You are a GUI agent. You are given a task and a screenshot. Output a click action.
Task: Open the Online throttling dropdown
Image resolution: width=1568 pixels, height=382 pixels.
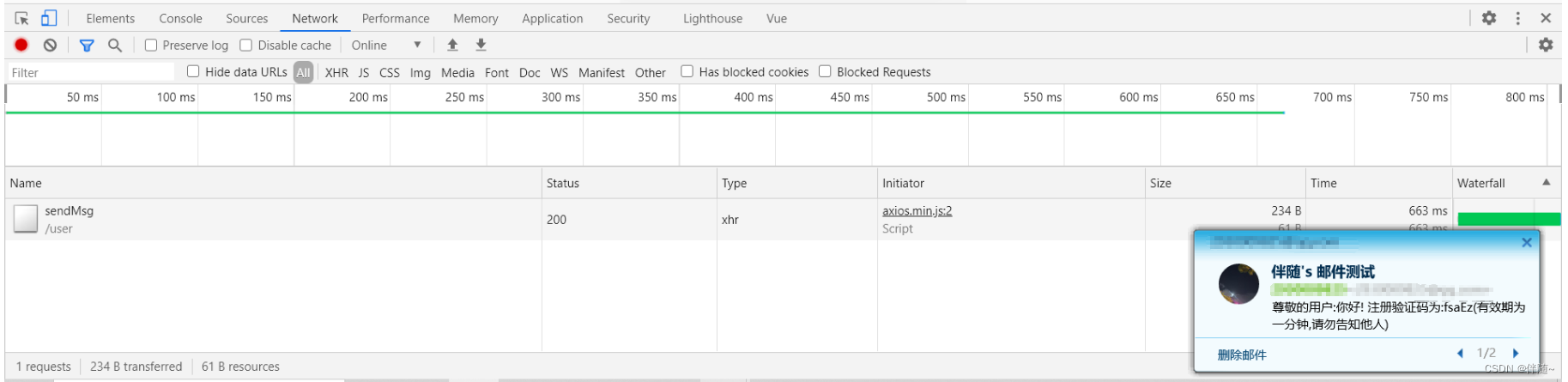coord(386,45)
